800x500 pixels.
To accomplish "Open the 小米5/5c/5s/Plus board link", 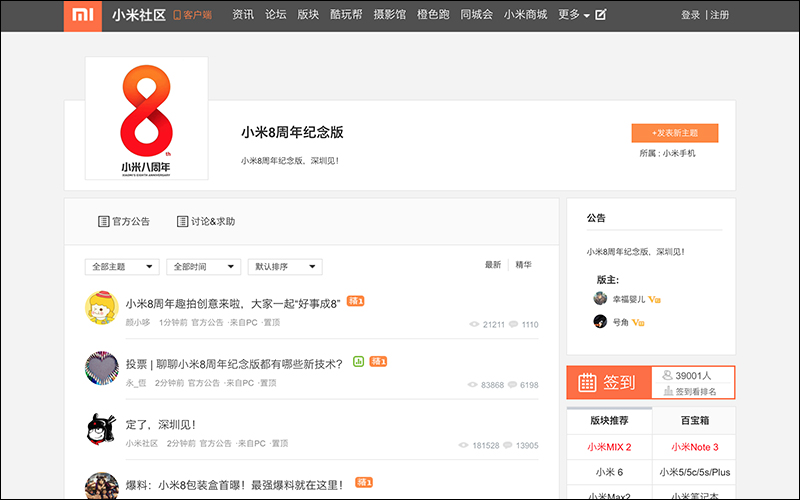I will tap(694, 472).
